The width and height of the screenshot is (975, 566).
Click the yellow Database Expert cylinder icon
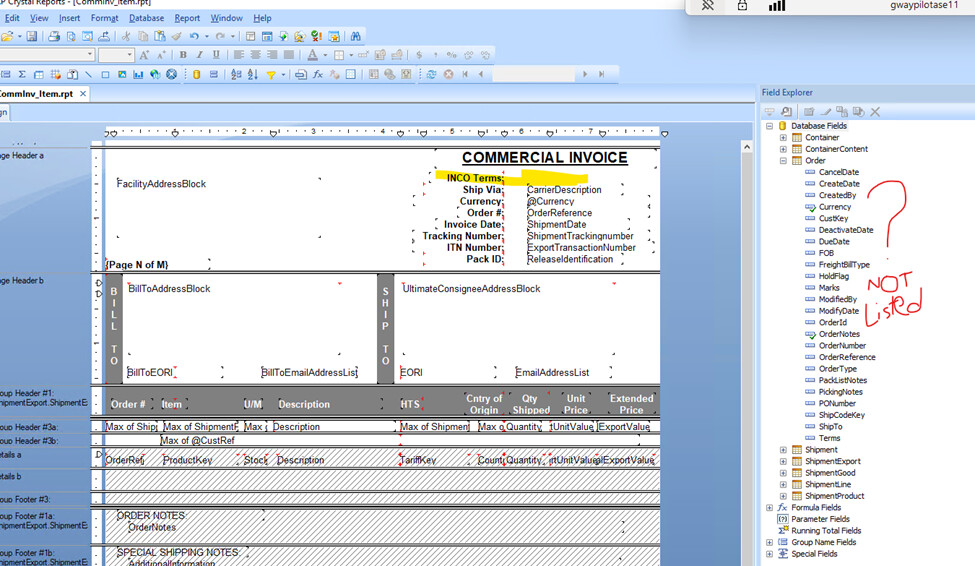(x=196, y=74)
